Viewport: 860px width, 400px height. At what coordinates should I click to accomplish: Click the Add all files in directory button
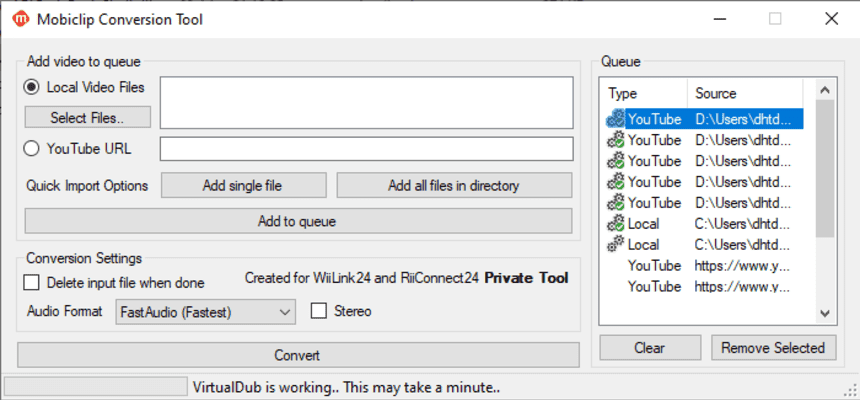454,186
